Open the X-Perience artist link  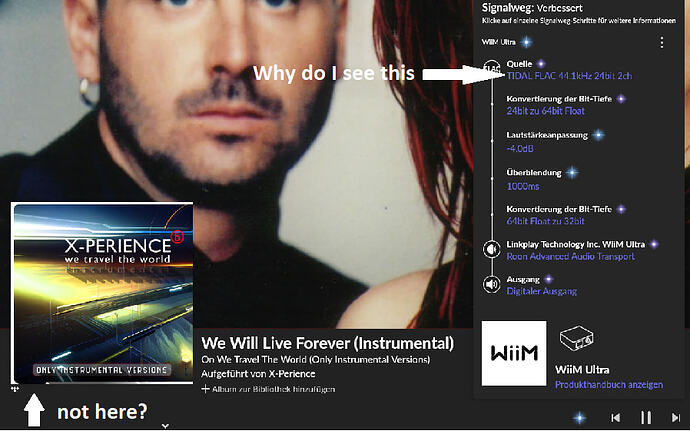pyautogui.click(x=292, y=374)
